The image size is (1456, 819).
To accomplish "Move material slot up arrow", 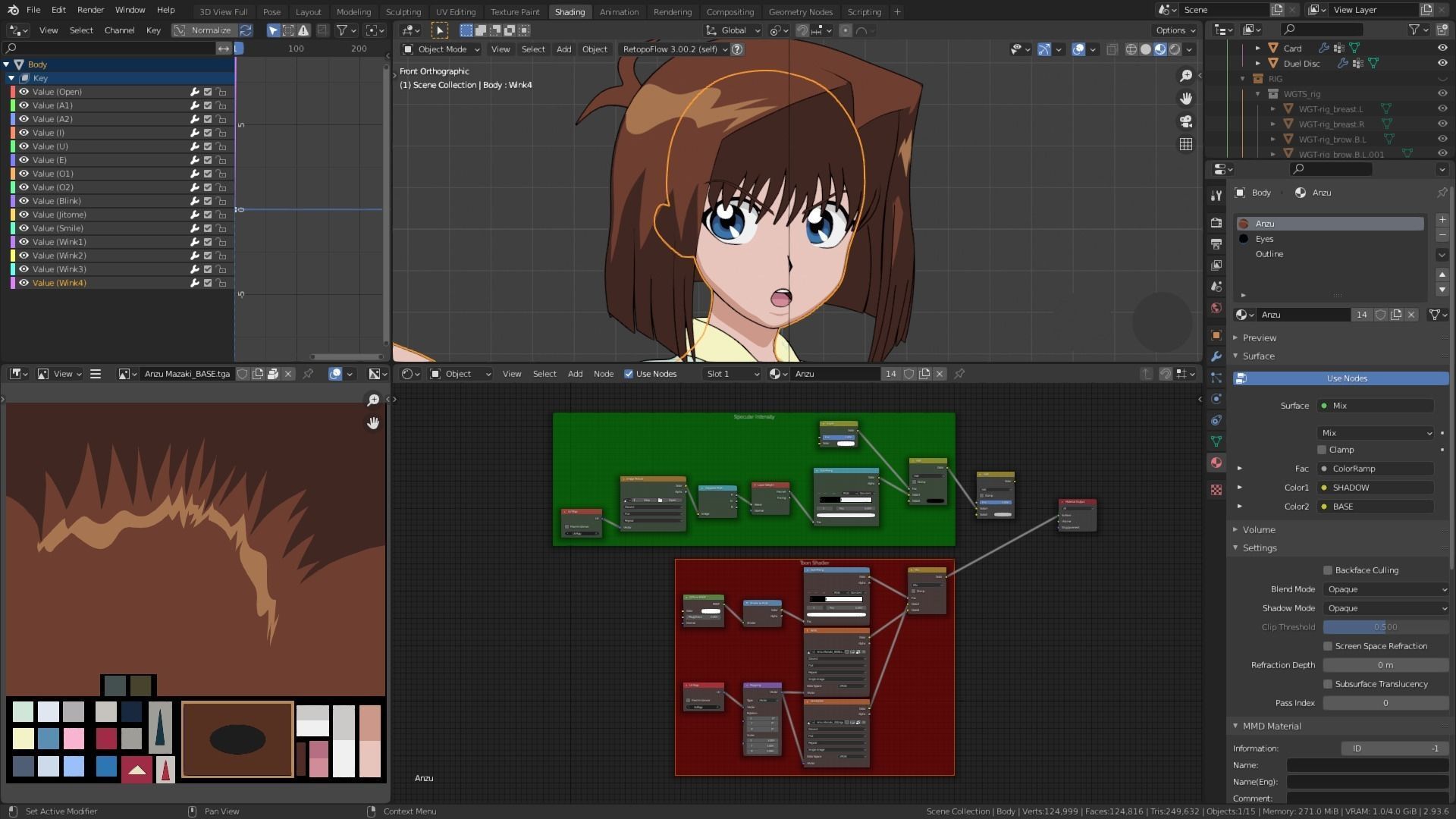I will point(1442,275).
